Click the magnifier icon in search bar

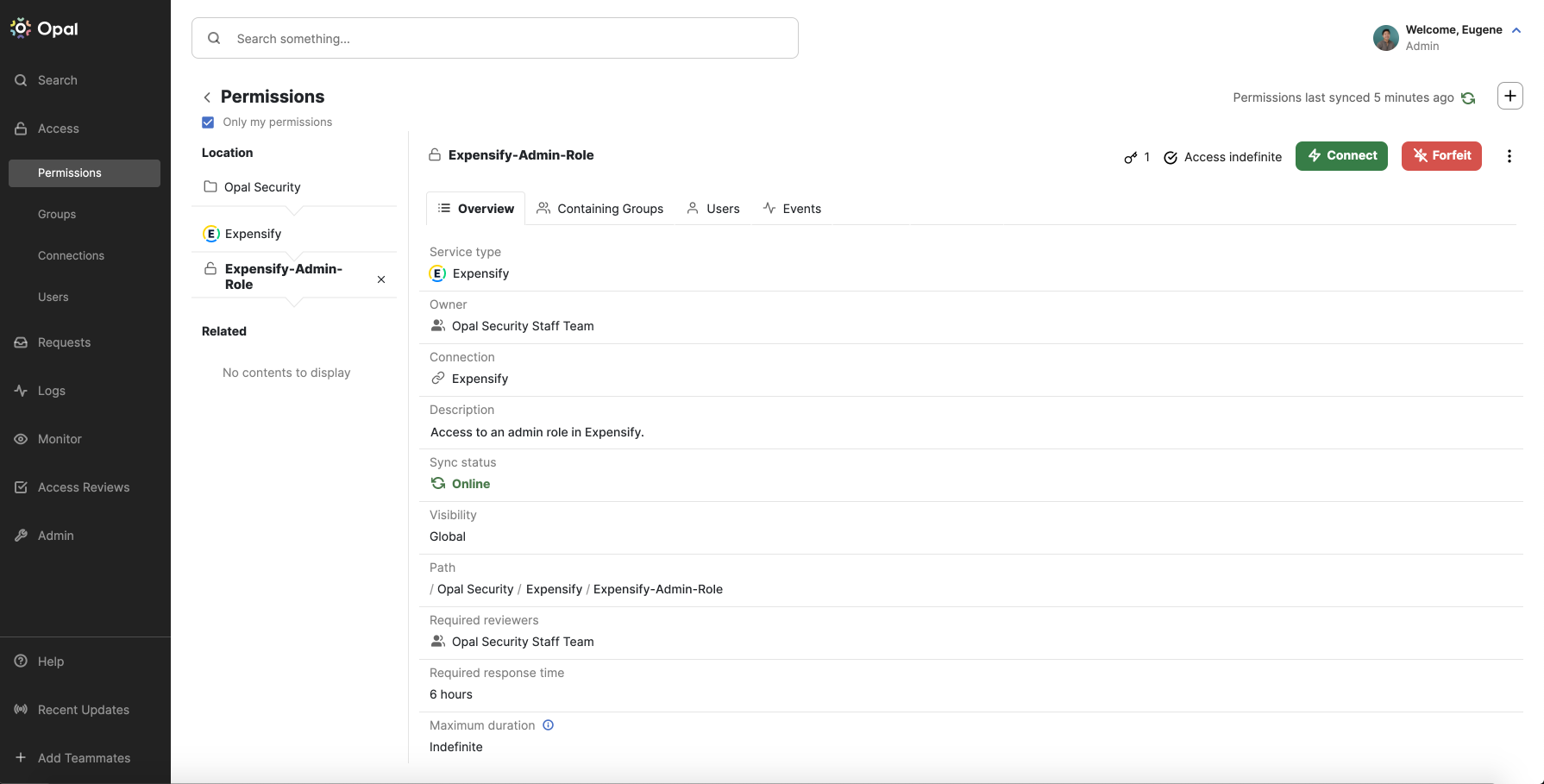click(214, 38)
